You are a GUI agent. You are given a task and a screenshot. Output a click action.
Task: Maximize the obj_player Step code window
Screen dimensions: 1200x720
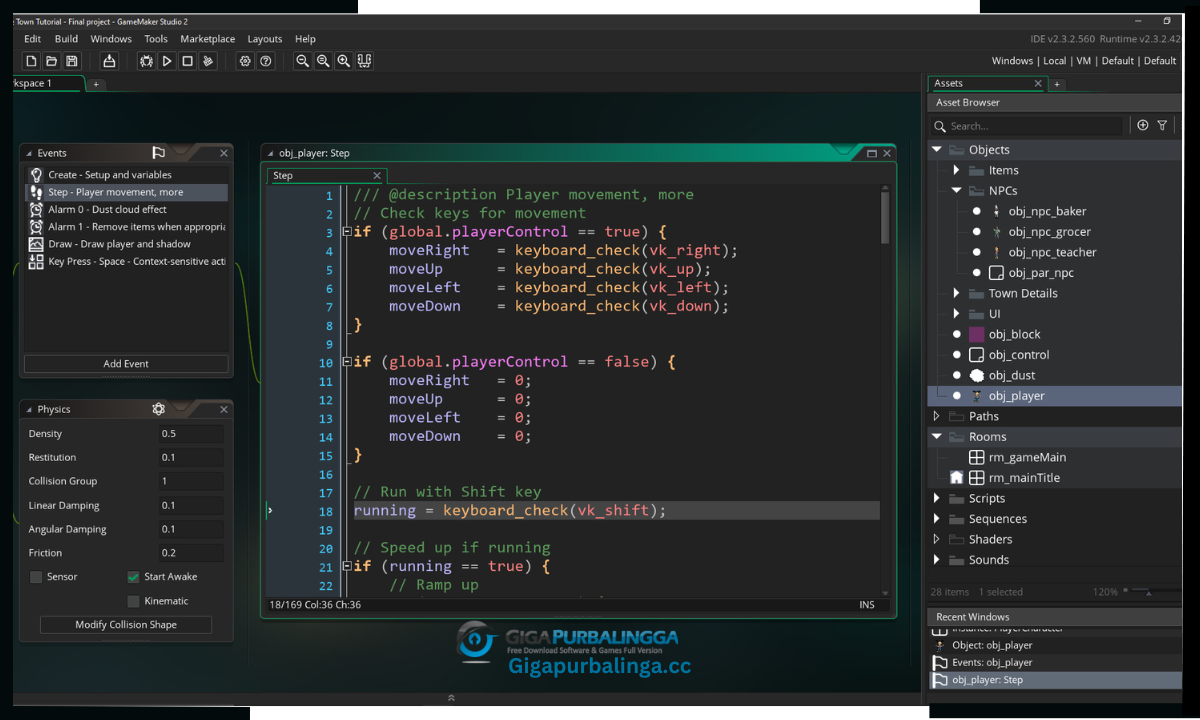click(x=871, y=153)
